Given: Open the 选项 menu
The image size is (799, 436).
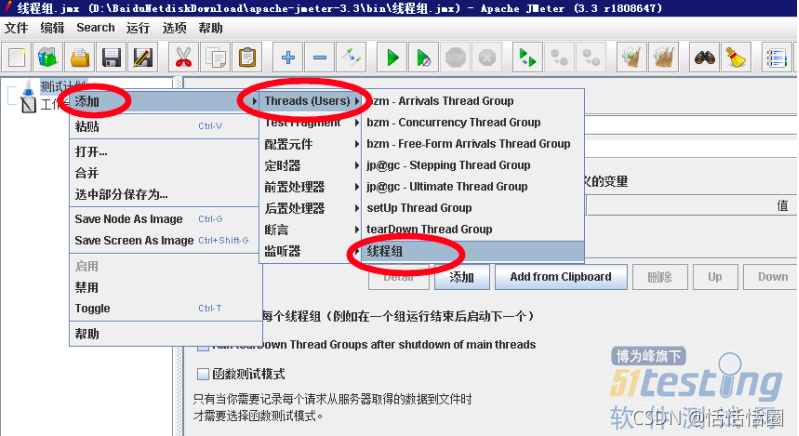Looking at the screenshot, I should 174,28.
